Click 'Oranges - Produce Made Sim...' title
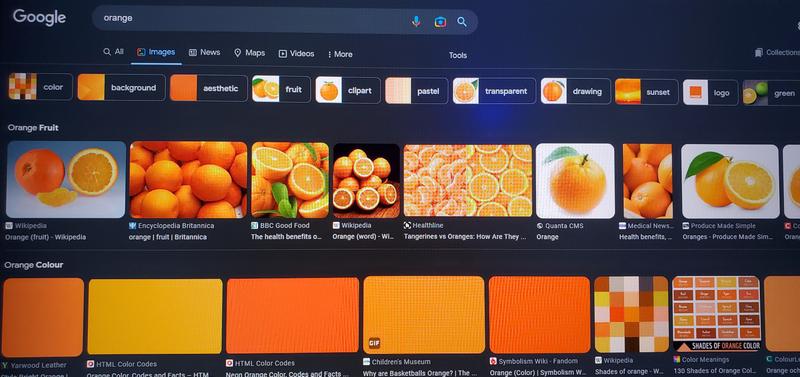800x377 pixels. tap(728, 237)
